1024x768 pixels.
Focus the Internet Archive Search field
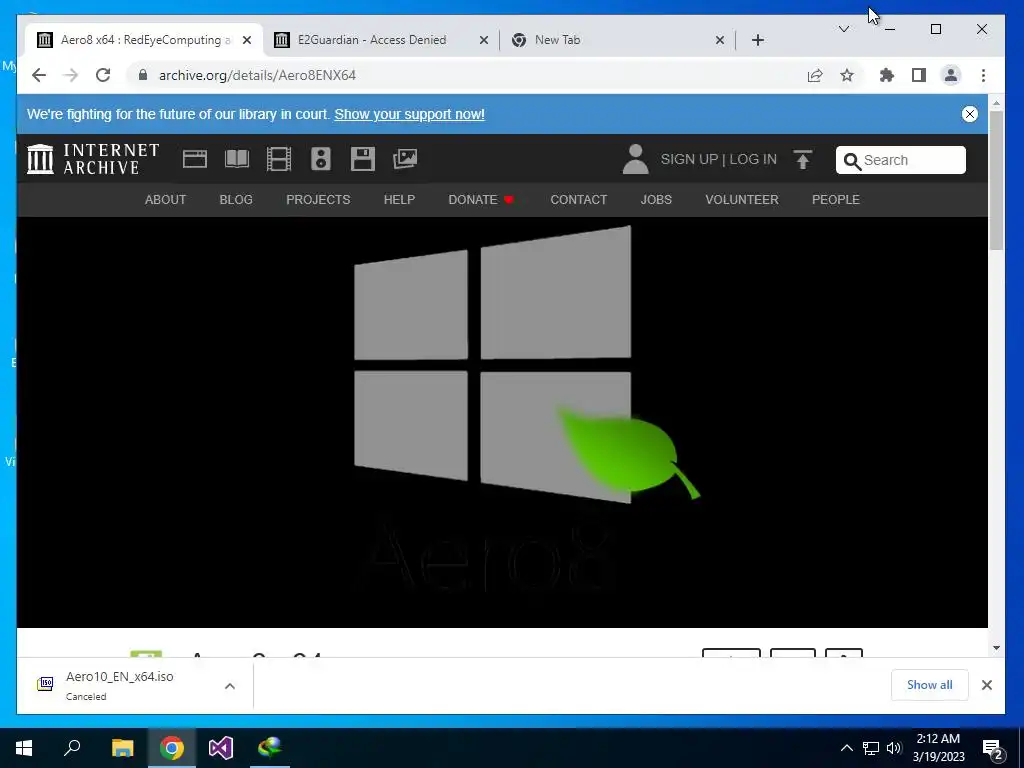[x=901, y=160]
